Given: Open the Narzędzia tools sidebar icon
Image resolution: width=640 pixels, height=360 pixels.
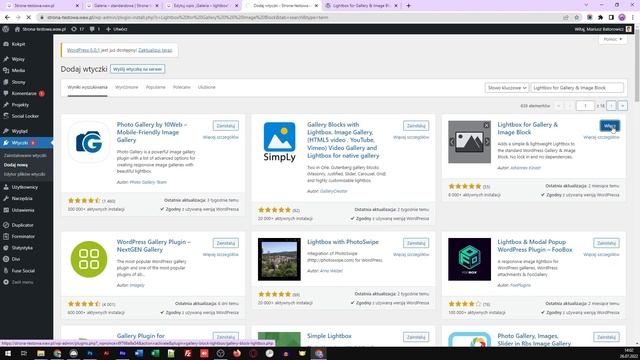Looking at the screenshot, I should click(6, 198).
